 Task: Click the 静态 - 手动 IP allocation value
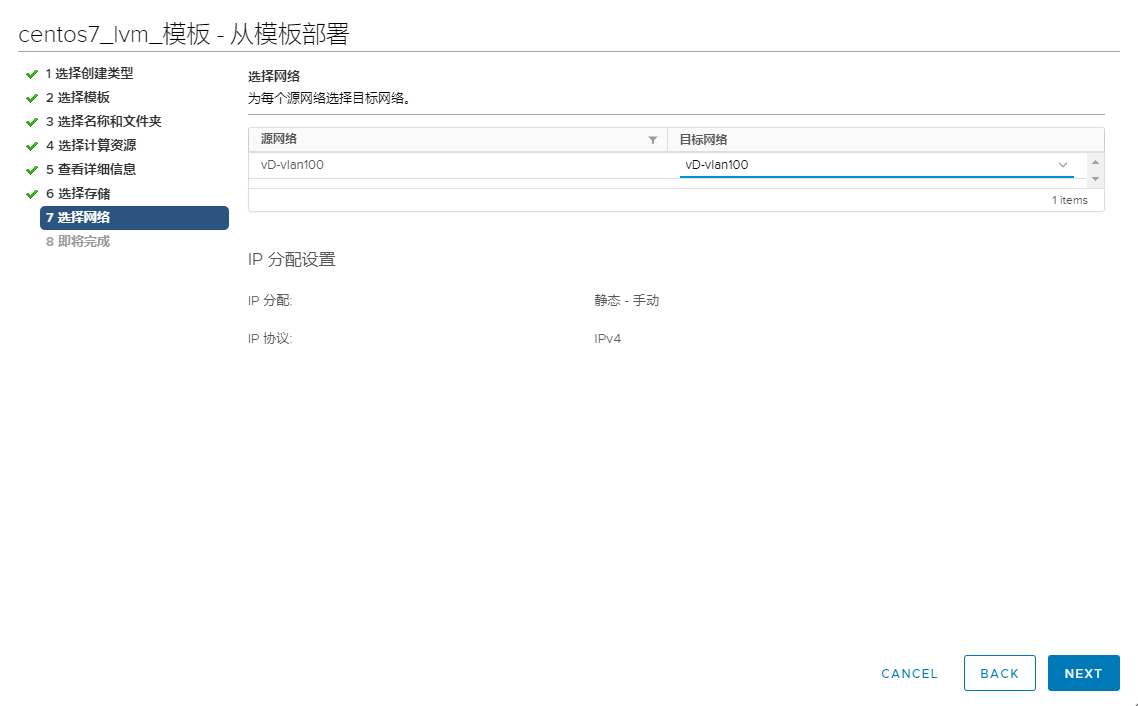point(626,300)
